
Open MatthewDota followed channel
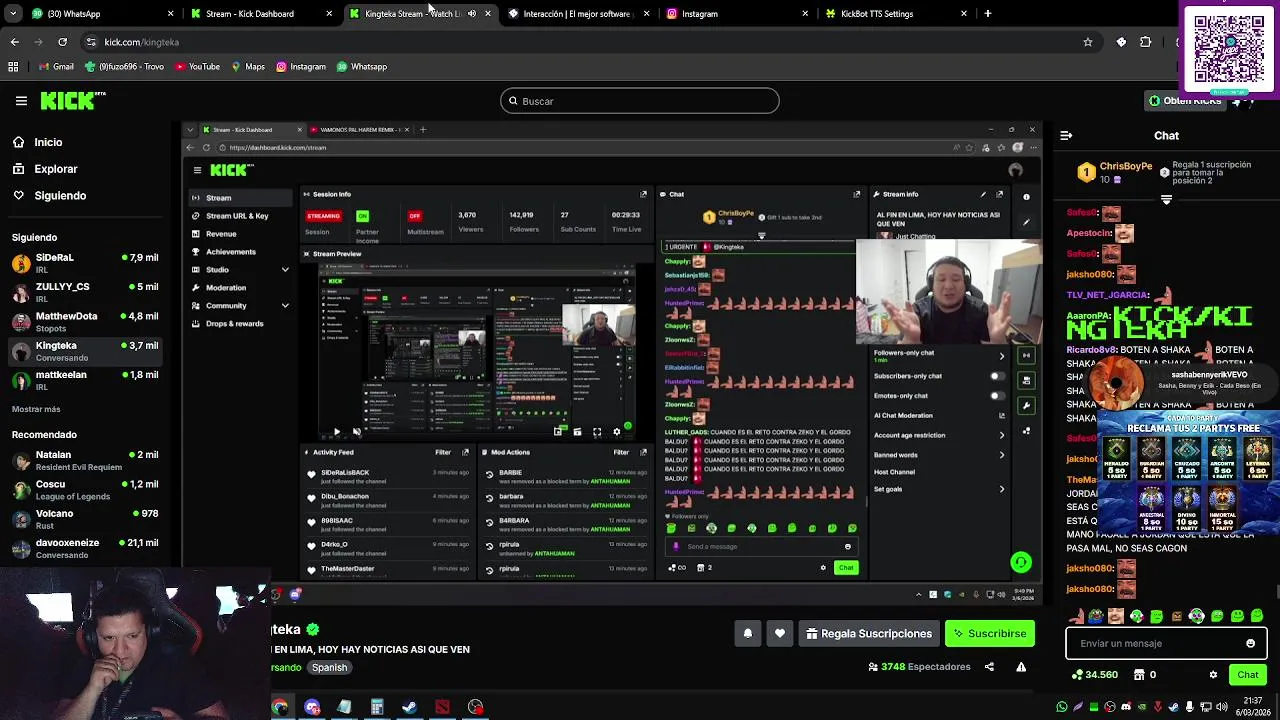[85, 322]
